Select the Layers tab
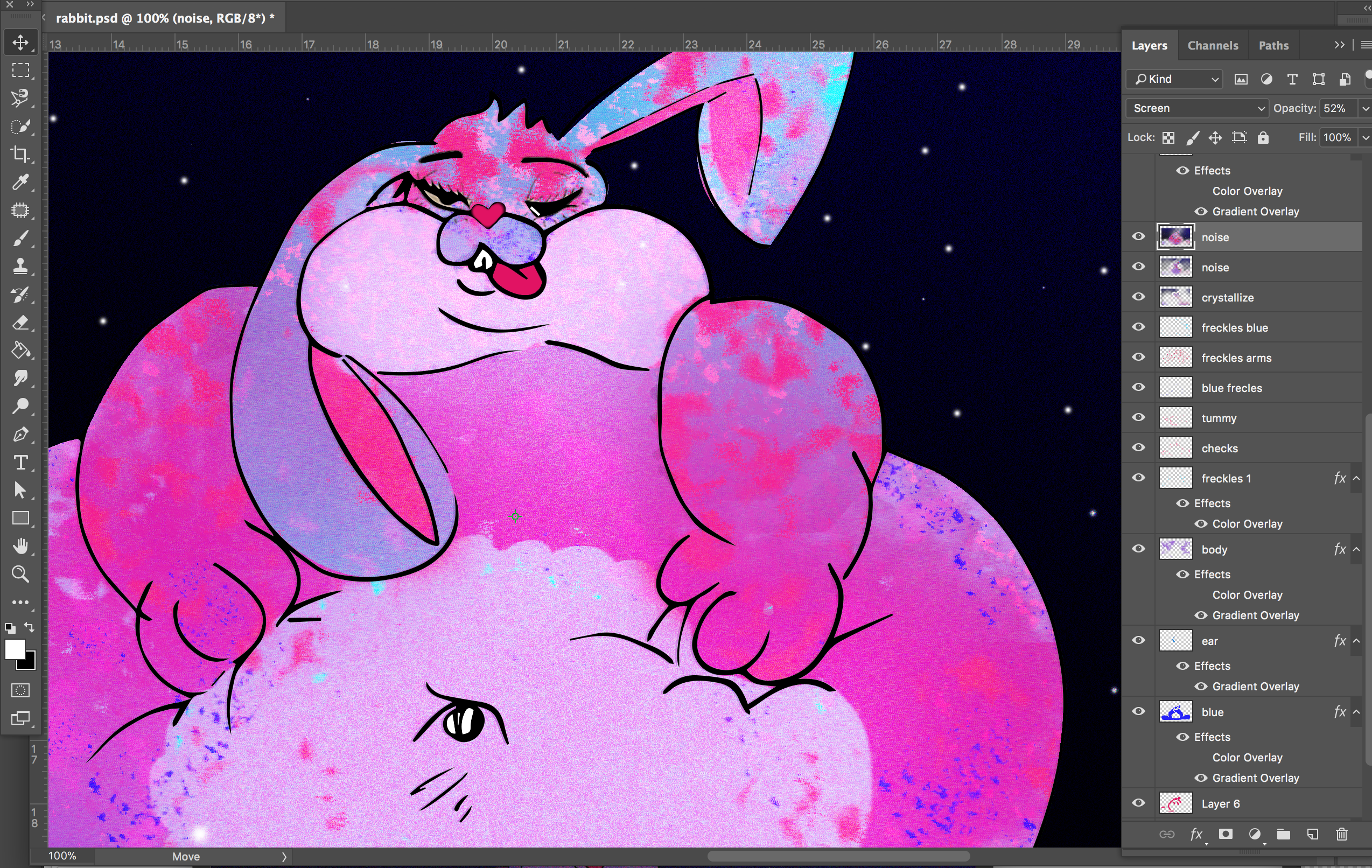 coord(1149,46)
